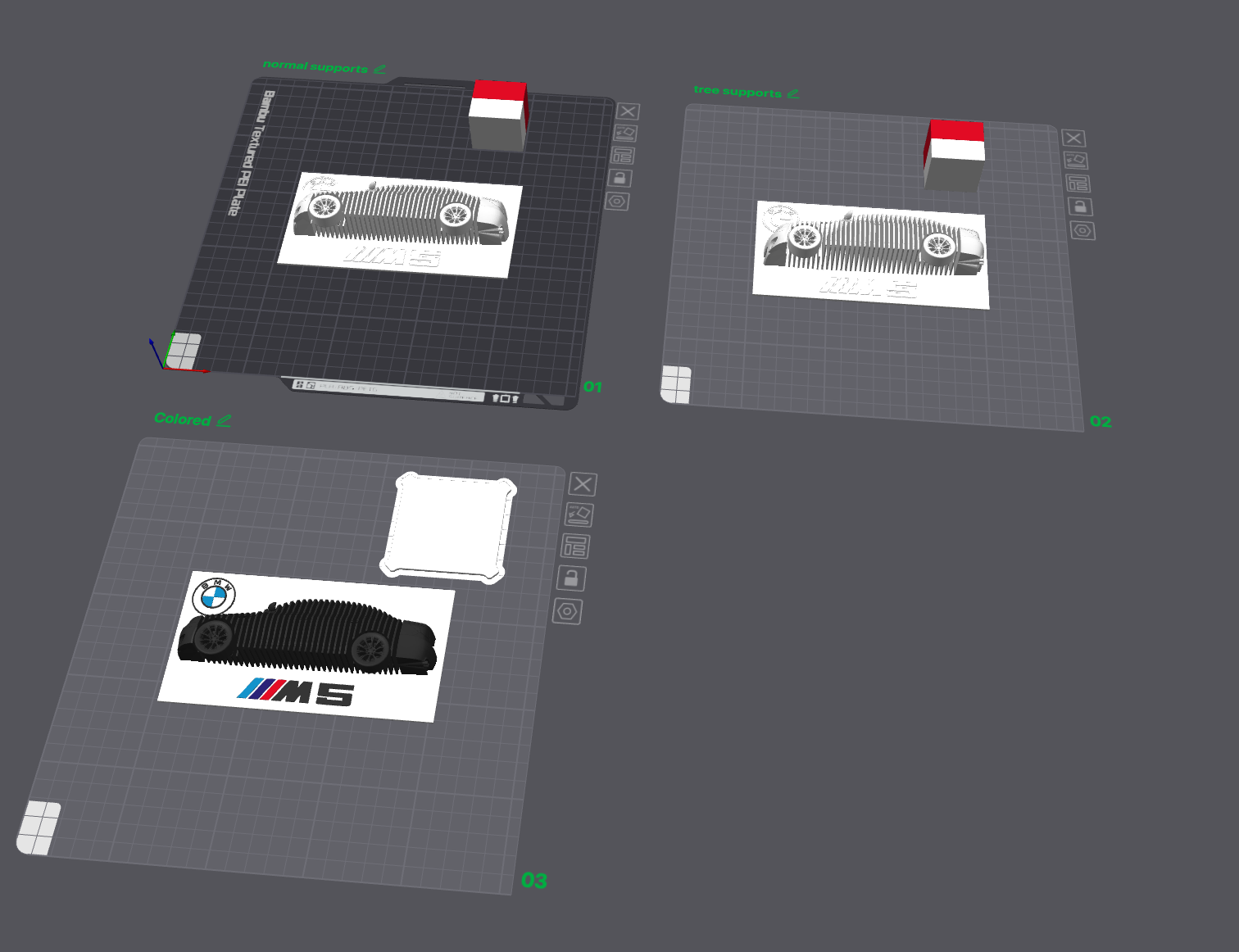Open plate settings for plate 01
Image resolution: width=1239 pixels, height=952 pixels.
617,201
